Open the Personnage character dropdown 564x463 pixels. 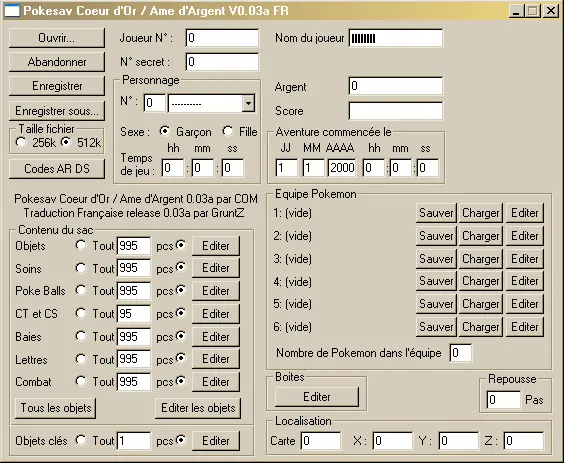(248, 104)
